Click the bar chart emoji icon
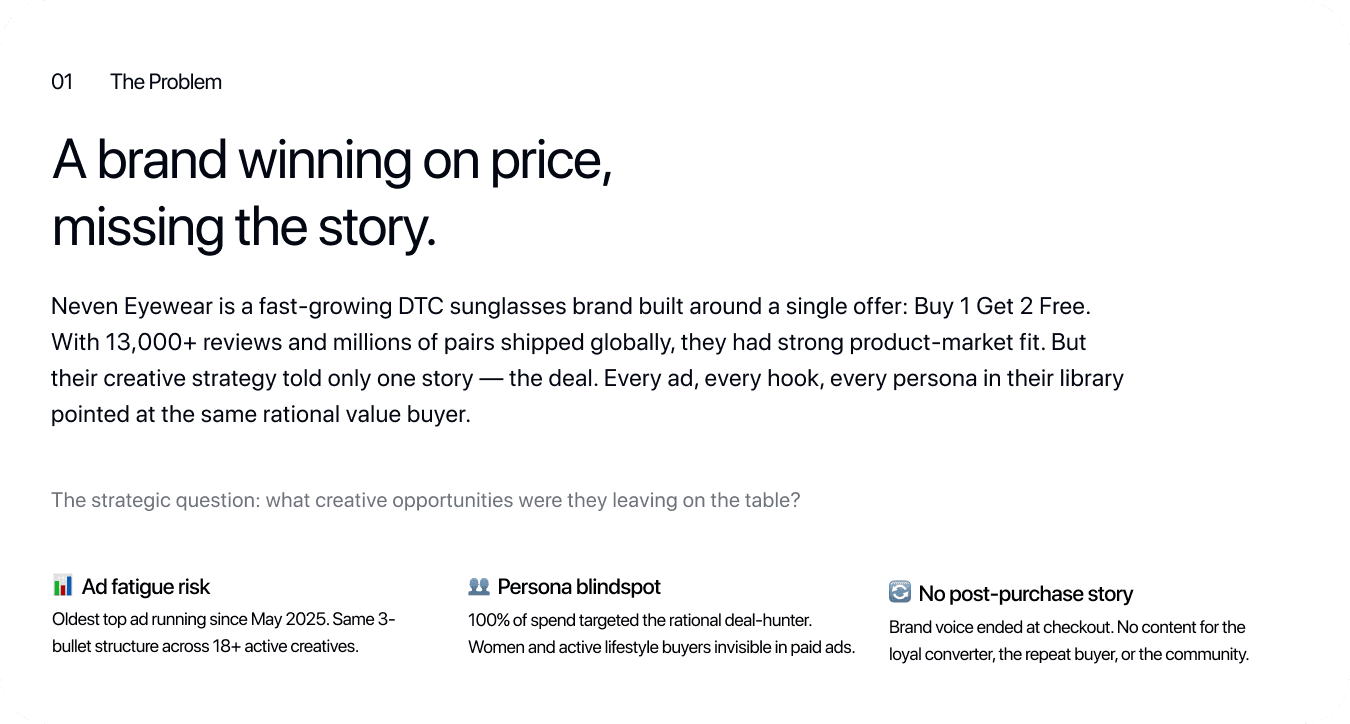 click(63, 586)
